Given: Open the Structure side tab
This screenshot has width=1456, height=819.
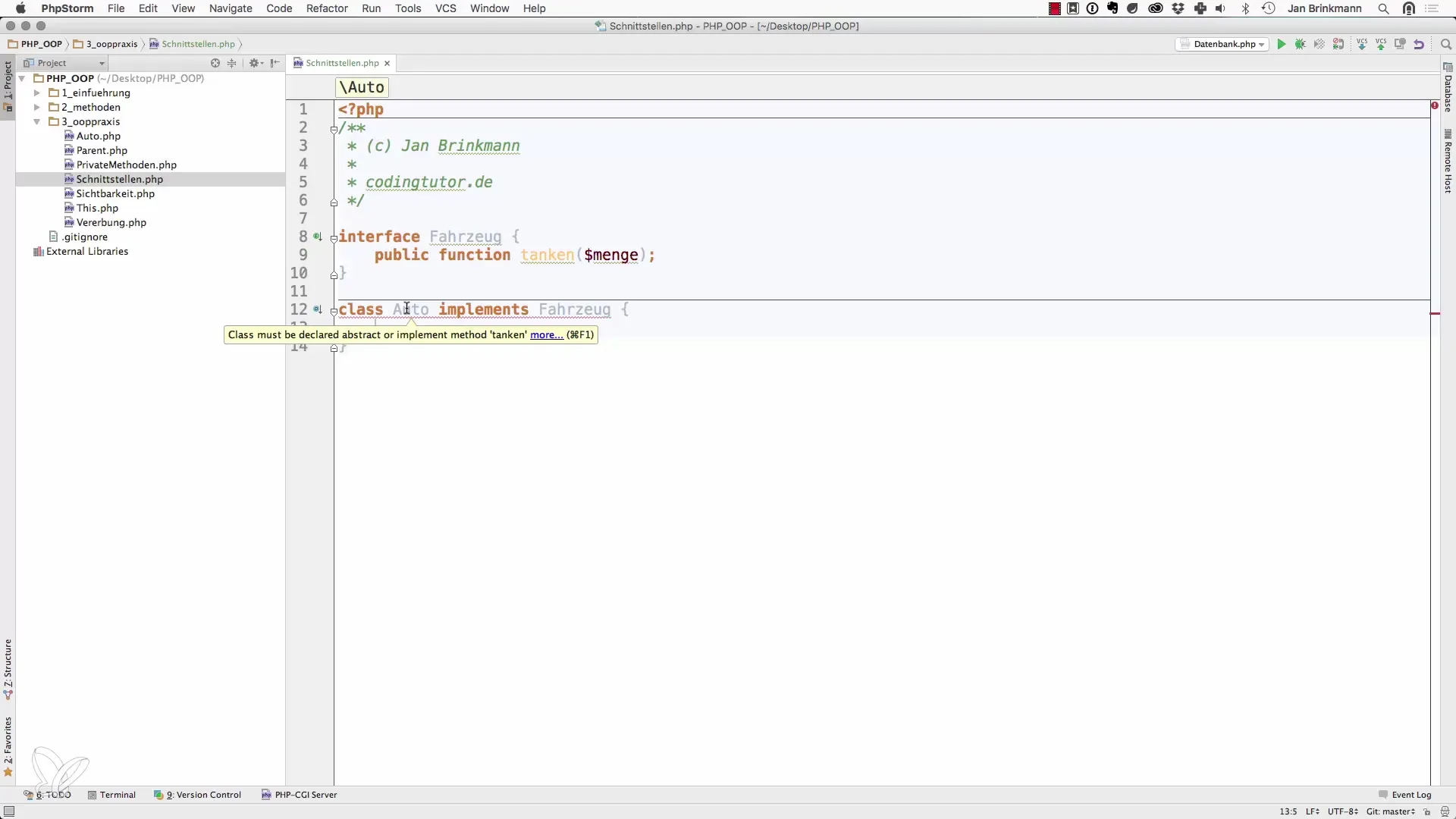Looking at the screenshot, I should click(8, 669).
